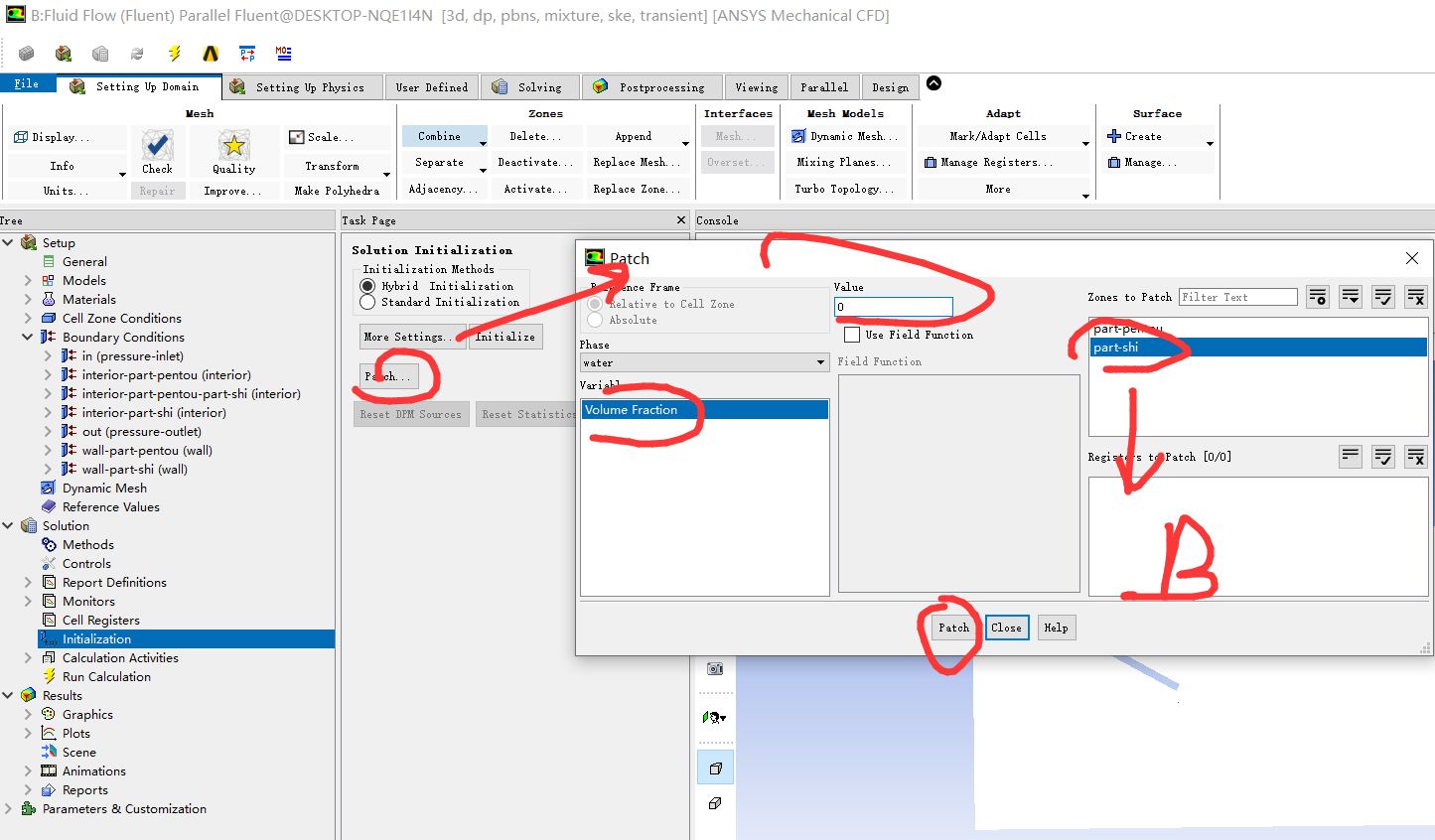The height and width of the screenshot is (840, 1435).
Task: Click the calculator sheet toolbar icon
Action: [100, 54]
